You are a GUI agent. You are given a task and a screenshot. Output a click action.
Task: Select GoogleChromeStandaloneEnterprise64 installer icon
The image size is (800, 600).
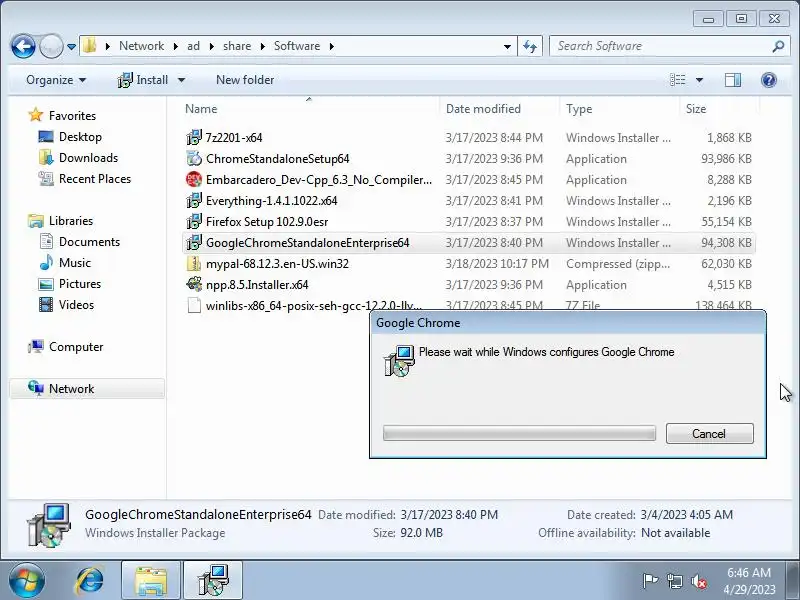point(194,243)
